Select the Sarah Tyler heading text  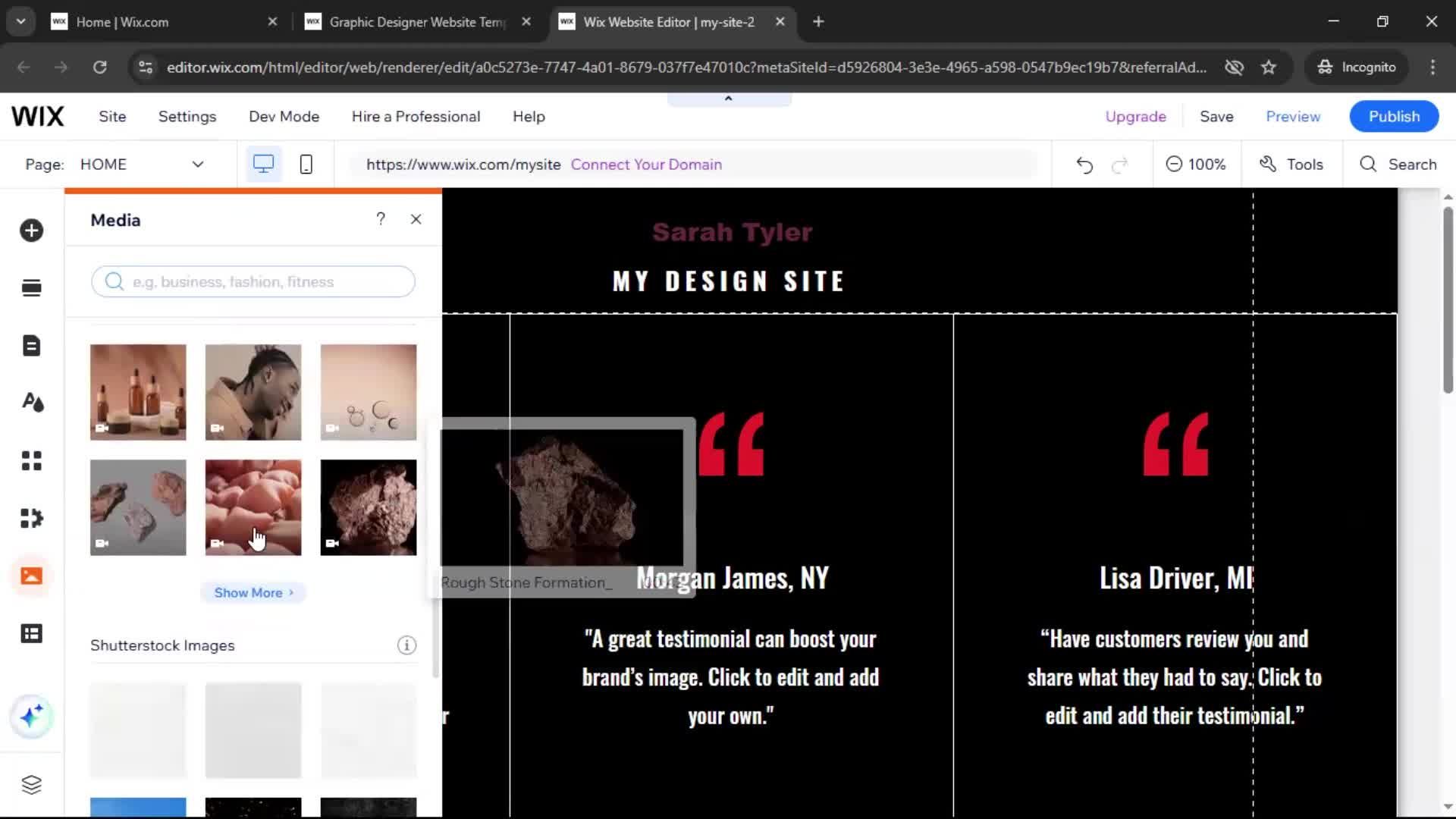pos(732,232)
